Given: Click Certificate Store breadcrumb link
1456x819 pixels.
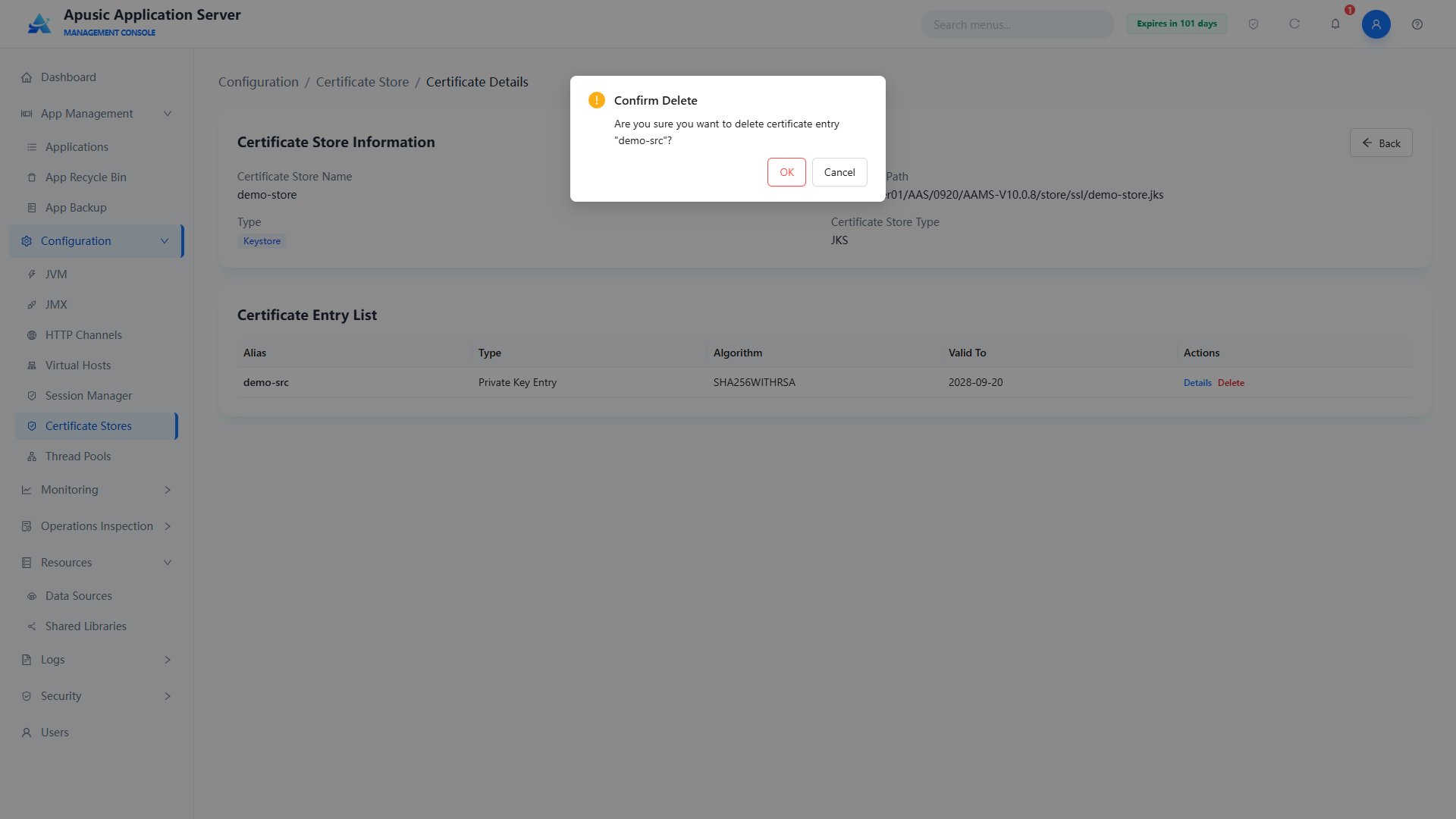Looking at the screenshot, I should (362, 82).
